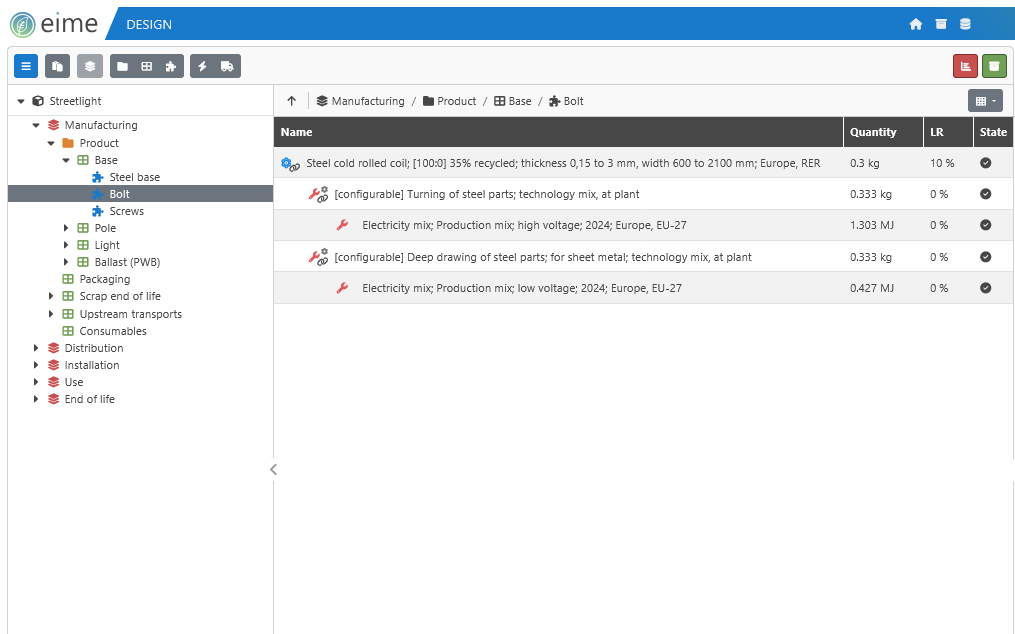Expand the Ballast (PWB) node
The image size is (1015, 634).
(65, 262)
